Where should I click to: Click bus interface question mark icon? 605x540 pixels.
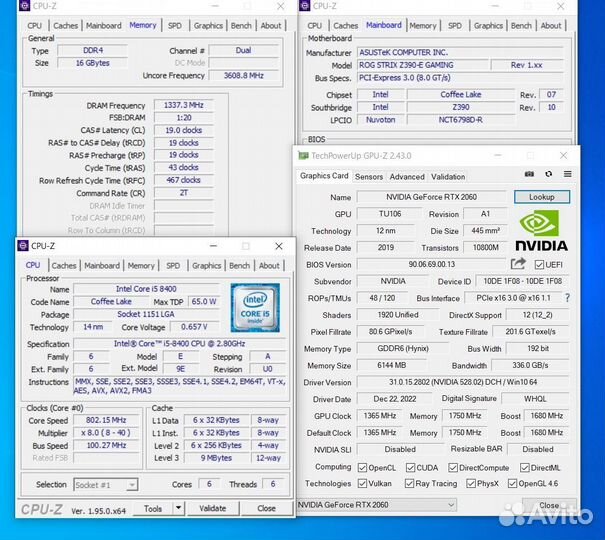tap(567, 298)
